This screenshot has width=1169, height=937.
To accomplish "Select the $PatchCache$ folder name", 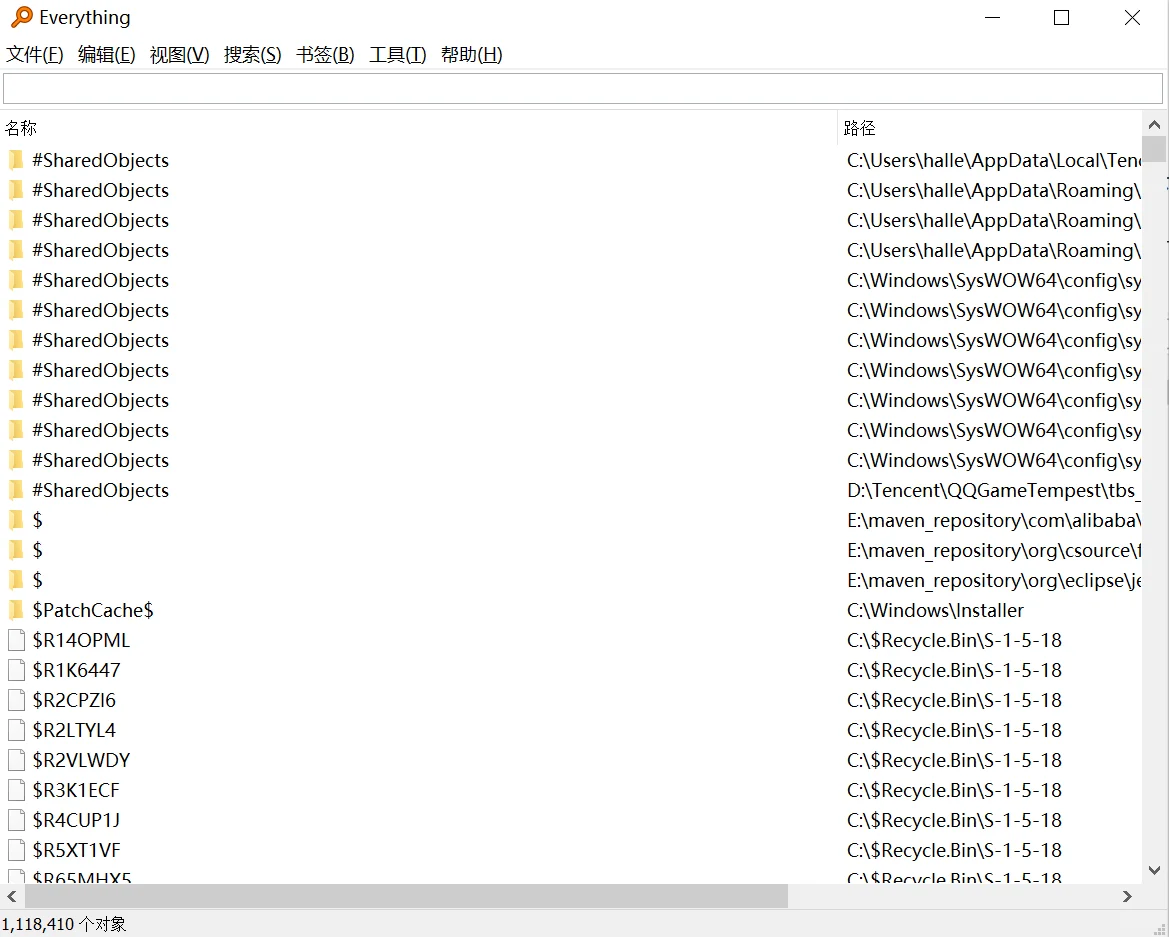I will (93, 610).
